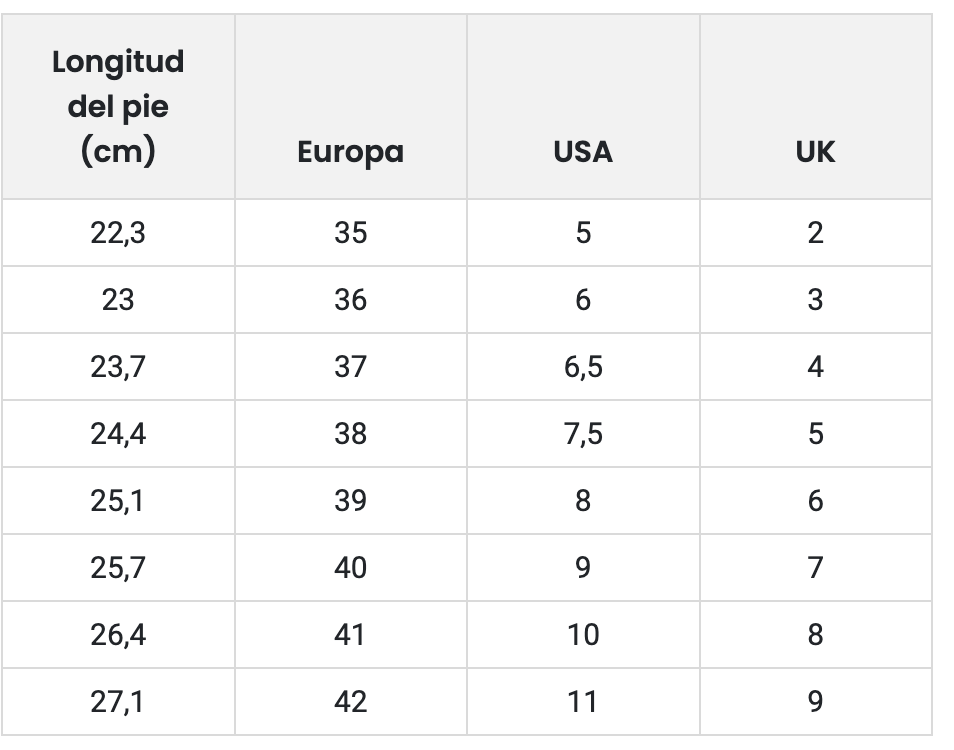Click the Europa column header
Screen dimensions: 954x750
[x=351, y=152]
